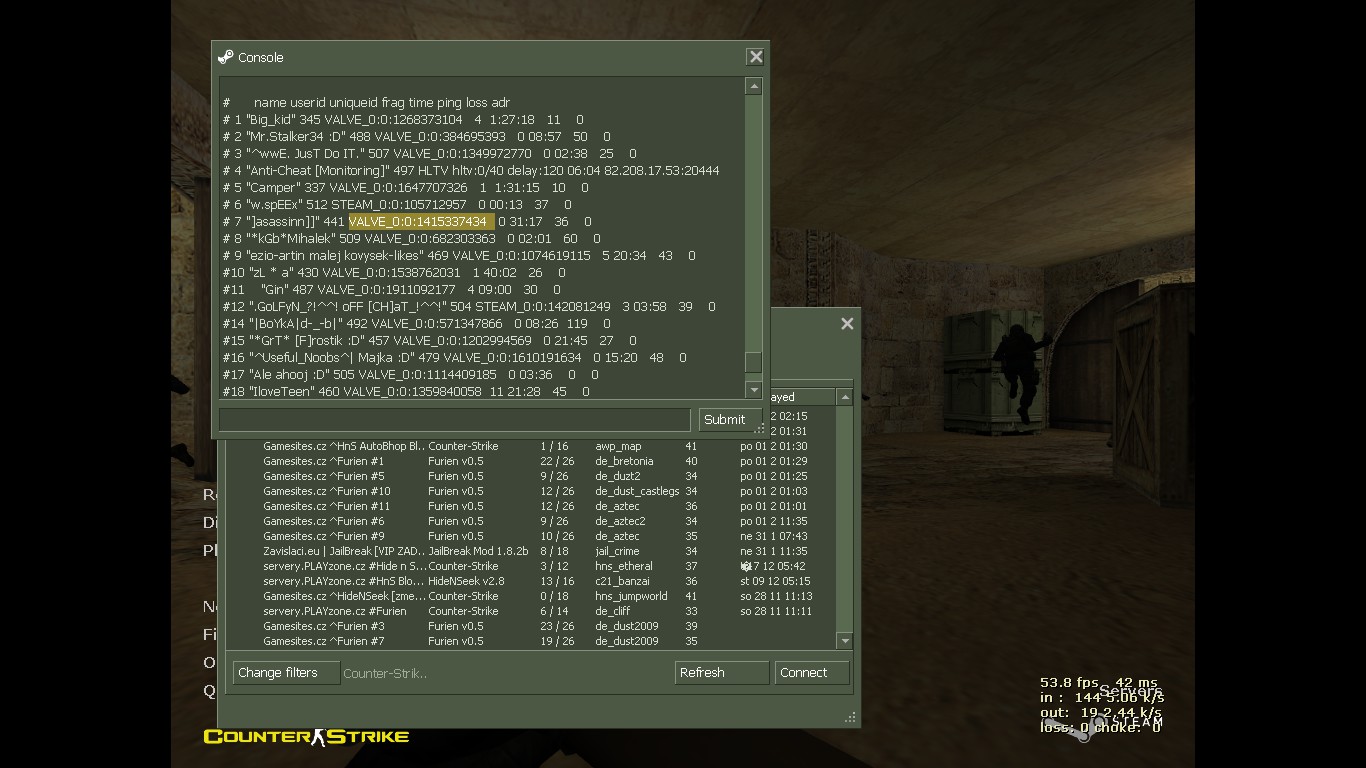Select Gamesites.cz ^Furien #1 server row

[x=537, y=461]
